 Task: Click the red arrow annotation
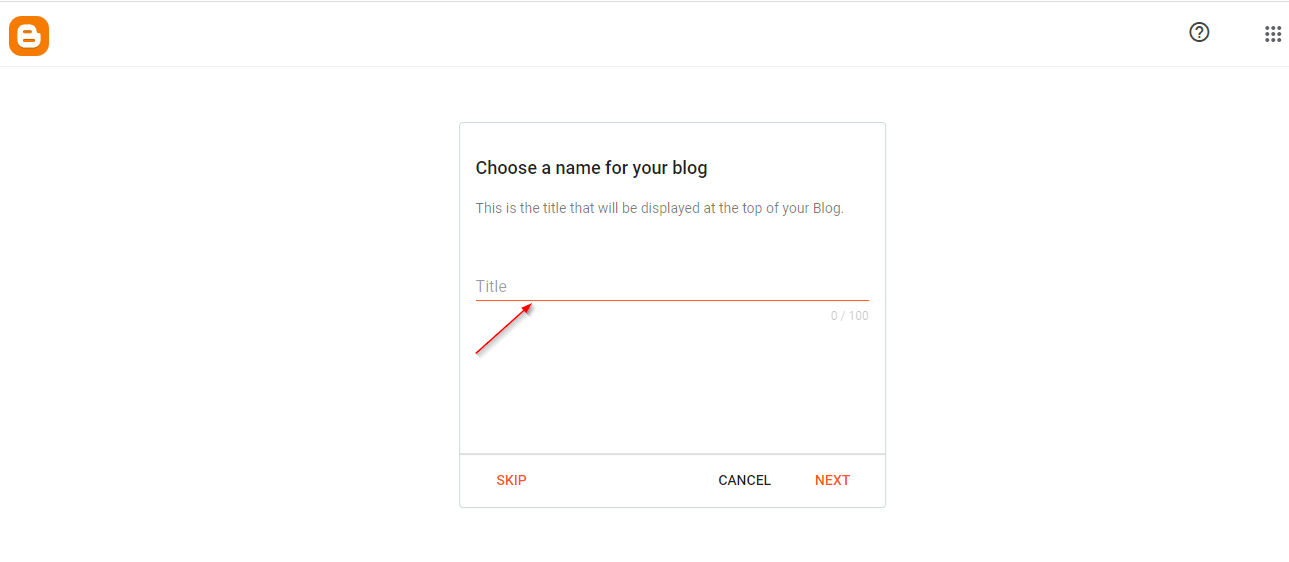point(504,329)
